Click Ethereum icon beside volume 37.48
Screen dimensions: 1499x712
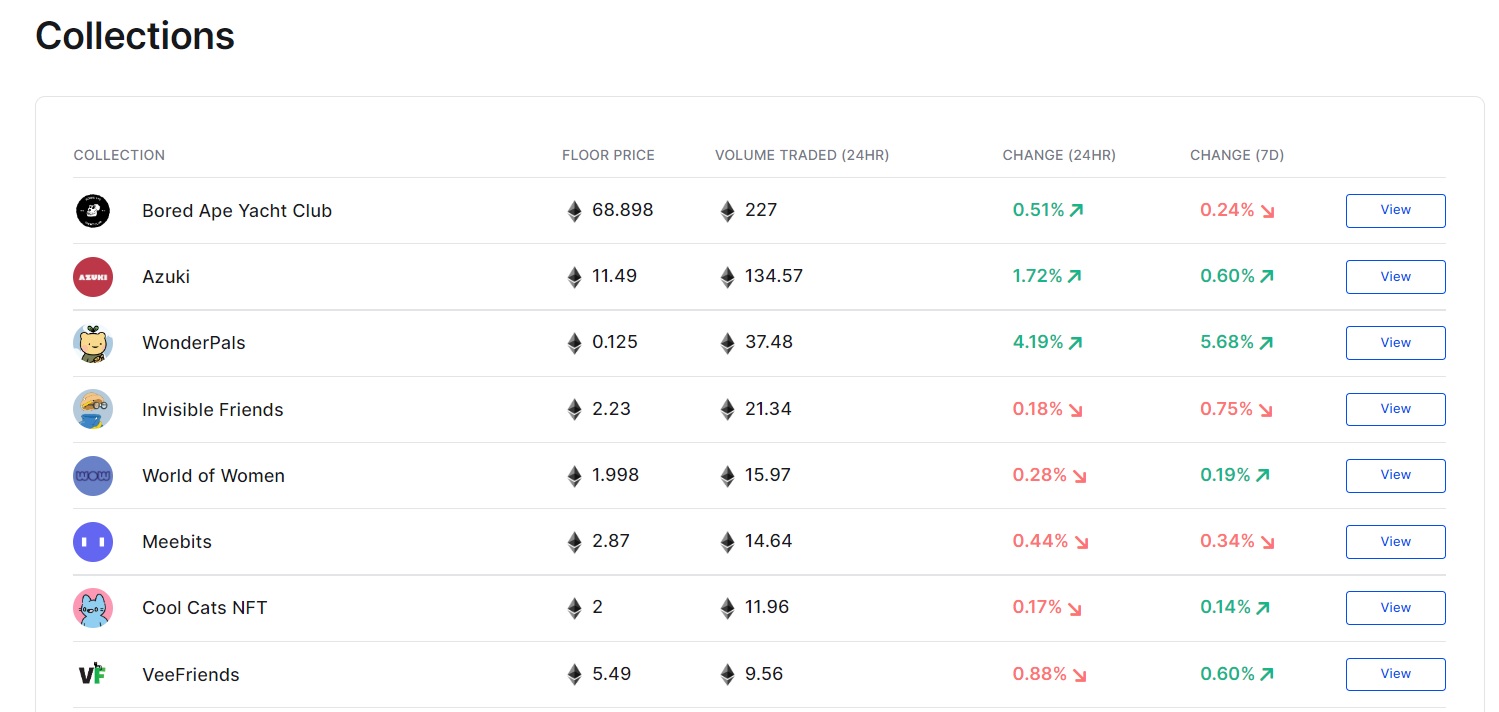(x=727, y=343)
